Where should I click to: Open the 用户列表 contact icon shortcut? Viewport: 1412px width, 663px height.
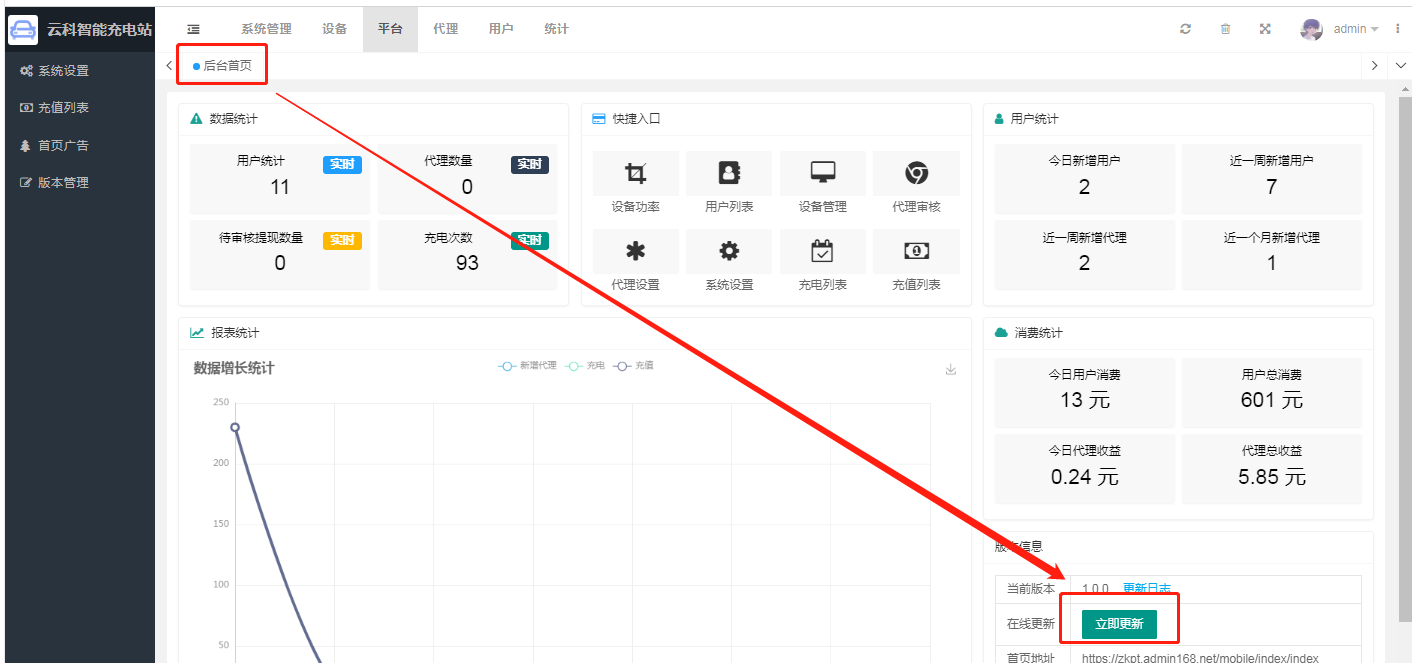729,173
